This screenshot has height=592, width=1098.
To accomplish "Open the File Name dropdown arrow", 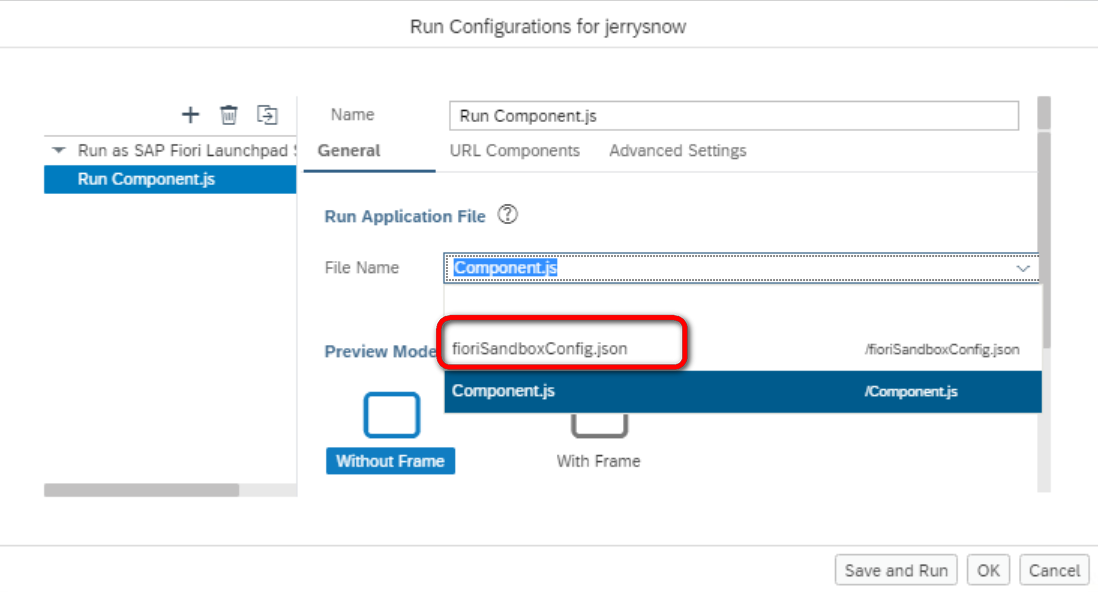I will [x=1023, y=268].
